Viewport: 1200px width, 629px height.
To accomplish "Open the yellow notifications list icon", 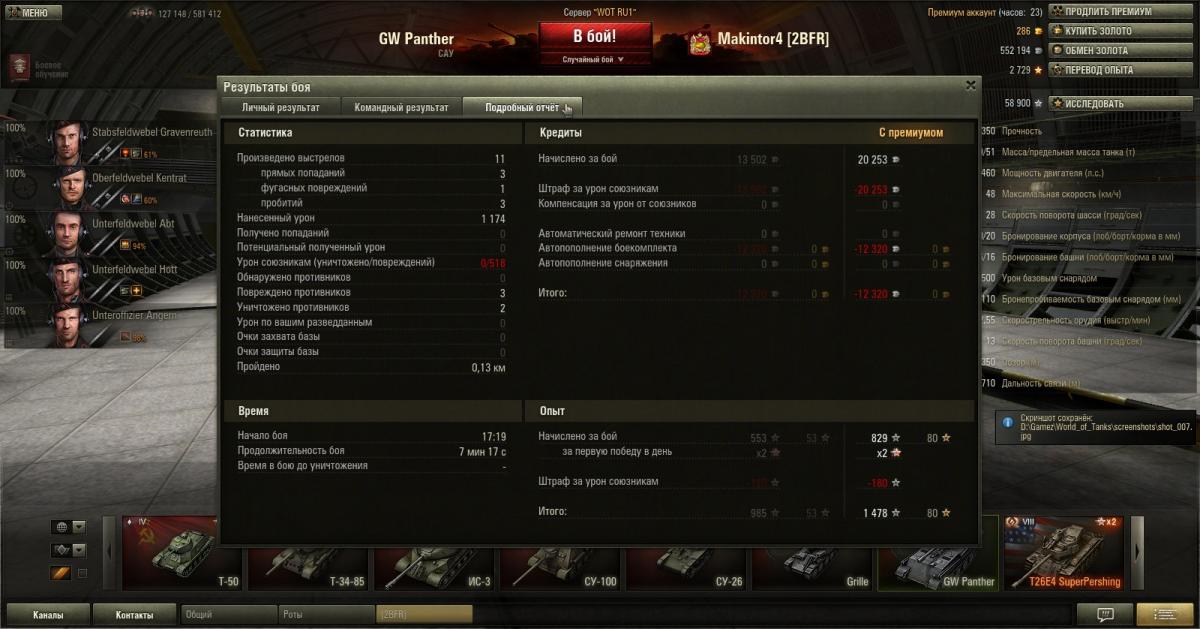I will tap(1165, 614).
